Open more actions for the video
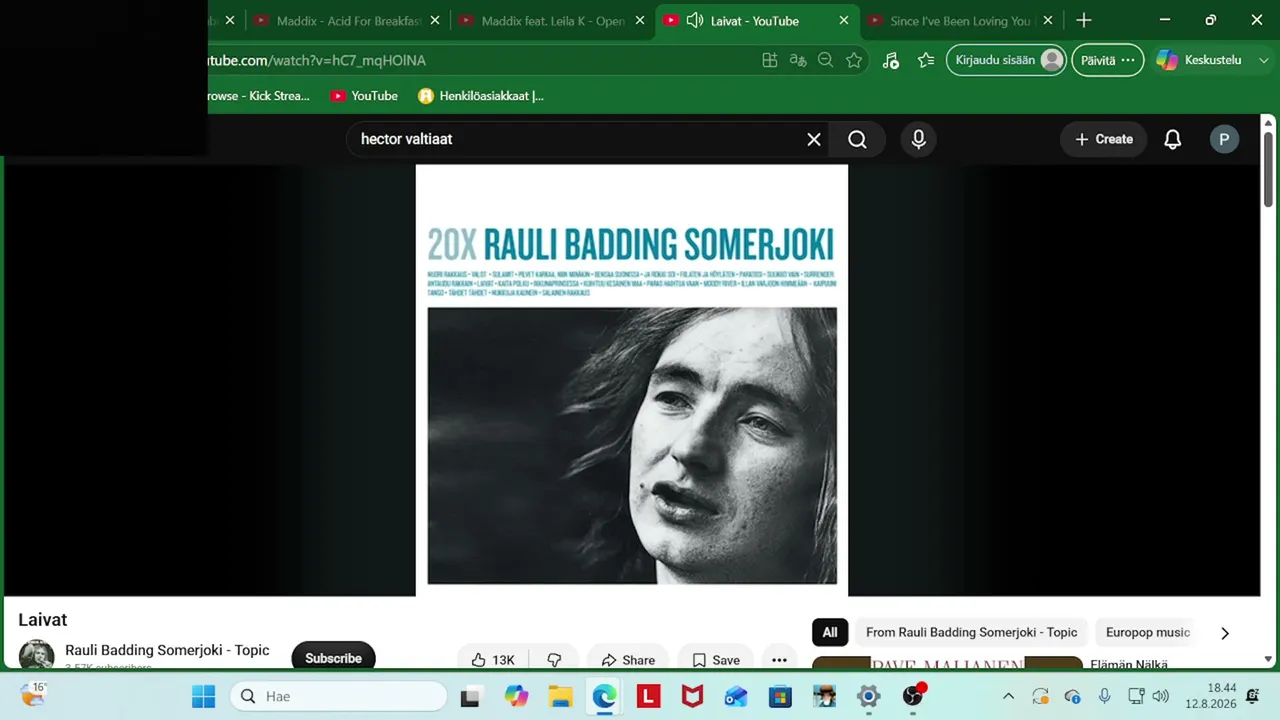The width and height of the screenshot is (1280, 720). [x=779, y=660]
